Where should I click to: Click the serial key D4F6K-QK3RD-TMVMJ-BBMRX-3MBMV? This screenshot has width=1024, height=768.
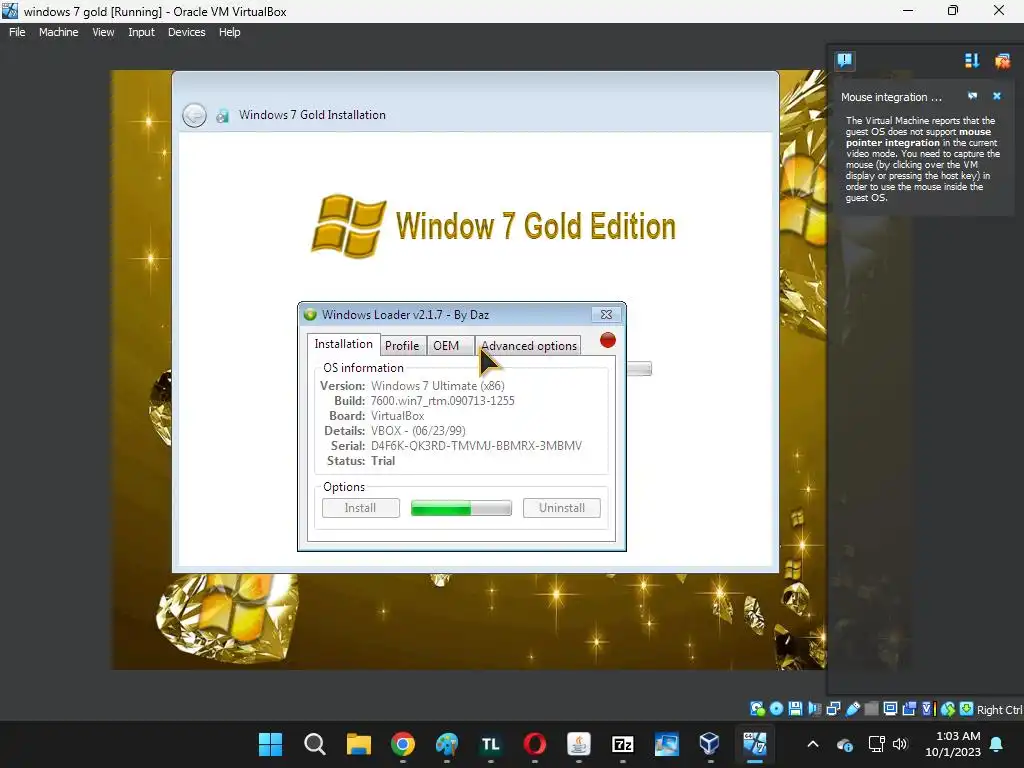pos(476,446)
